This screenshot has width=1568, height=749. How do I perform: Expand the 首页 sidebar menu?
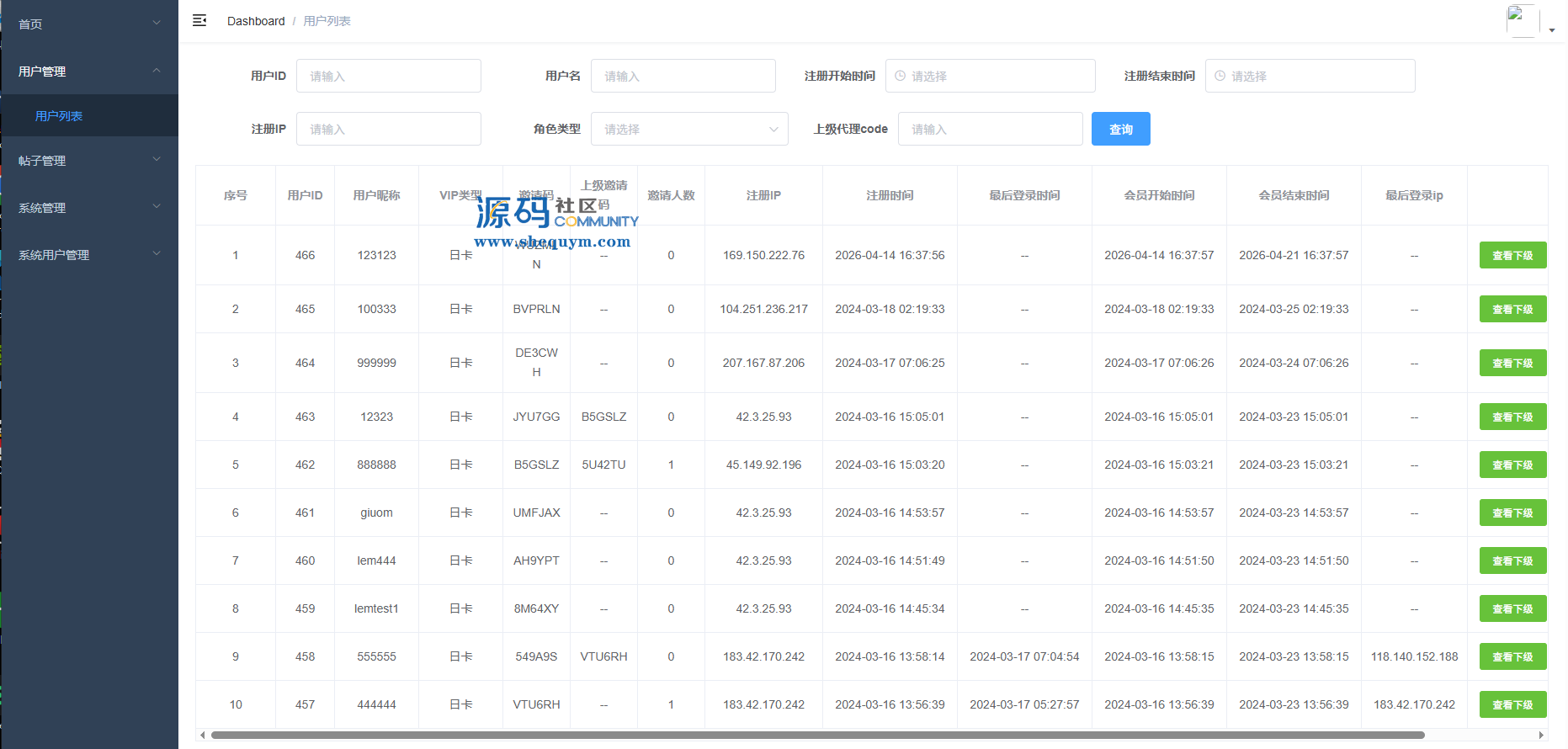[89, 24]
